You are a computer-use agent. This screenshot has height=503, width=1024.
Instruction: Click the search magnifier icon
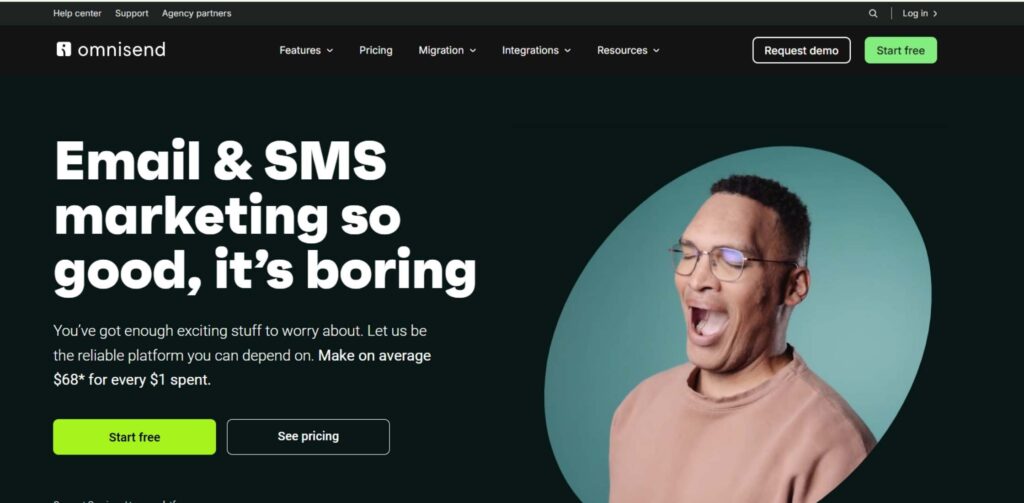point(873,13)
